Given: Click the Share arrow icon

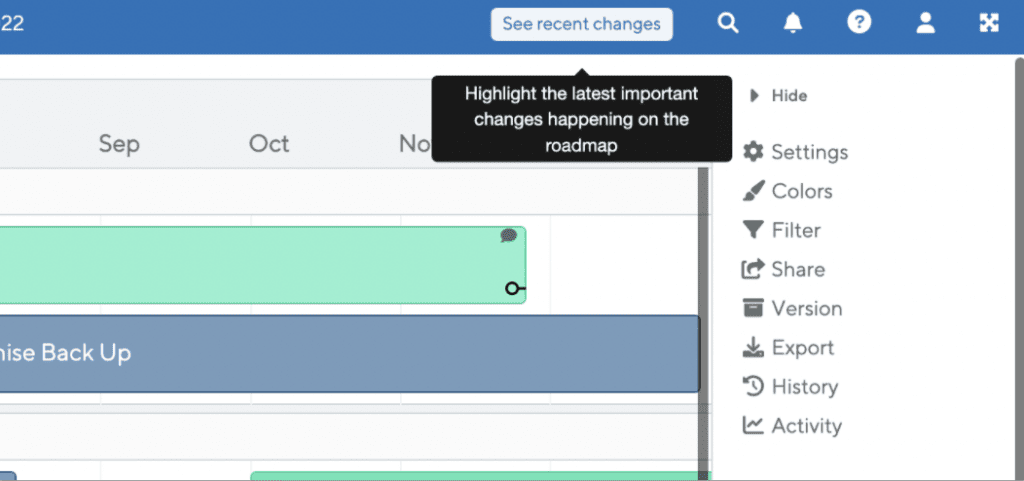Looking at the screenshot, I should (x=753, y=269).
